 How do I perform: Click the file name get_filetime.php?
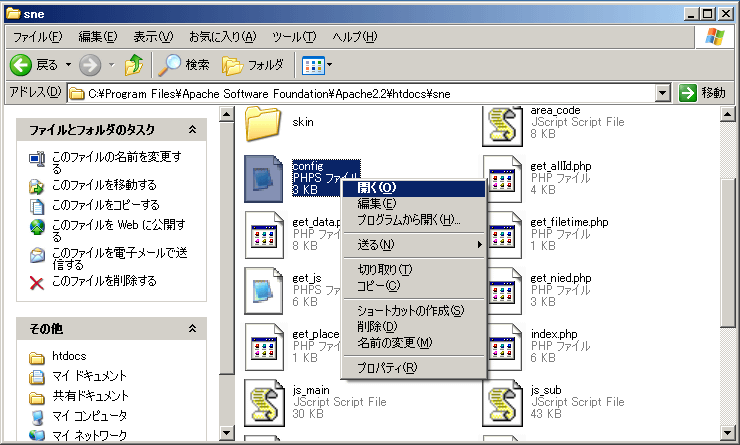pos(569,222)
